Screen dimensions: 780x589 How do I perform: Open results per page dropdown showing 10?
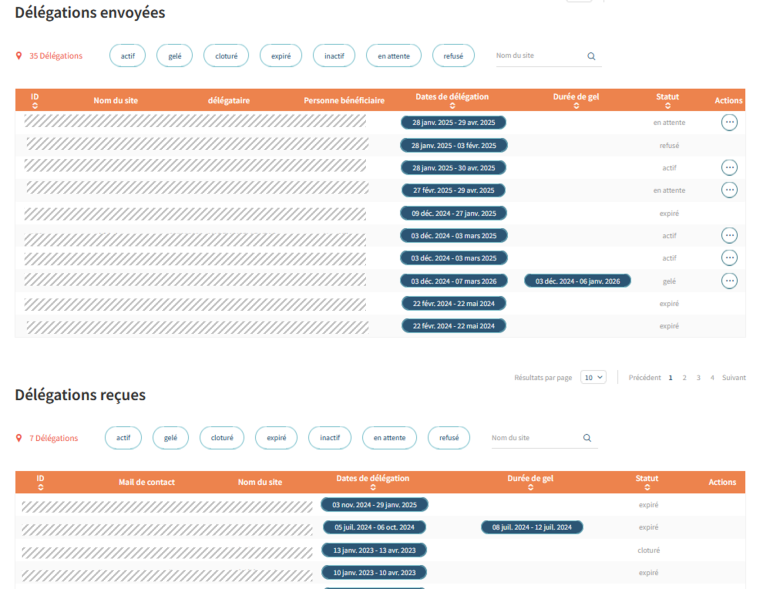tap(593, 378)
